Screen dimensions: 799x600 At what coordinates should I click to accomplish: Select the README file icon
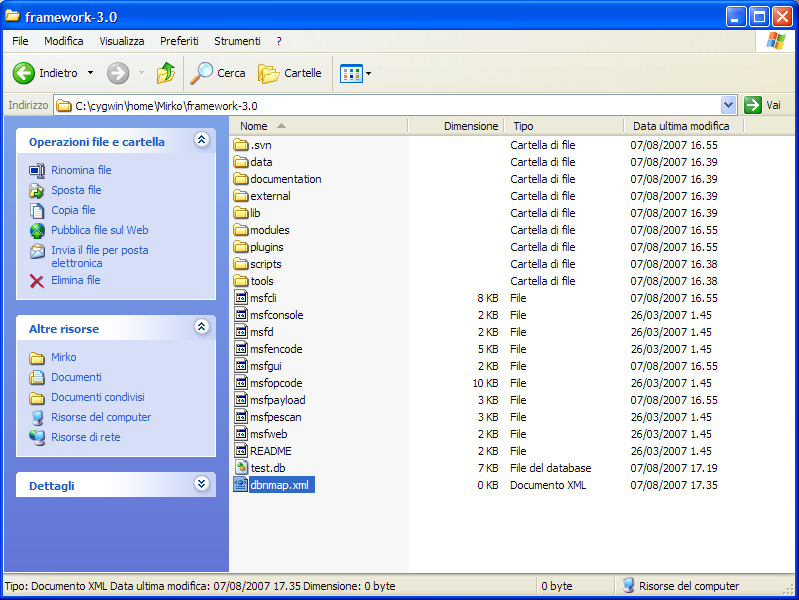(241, 451)
